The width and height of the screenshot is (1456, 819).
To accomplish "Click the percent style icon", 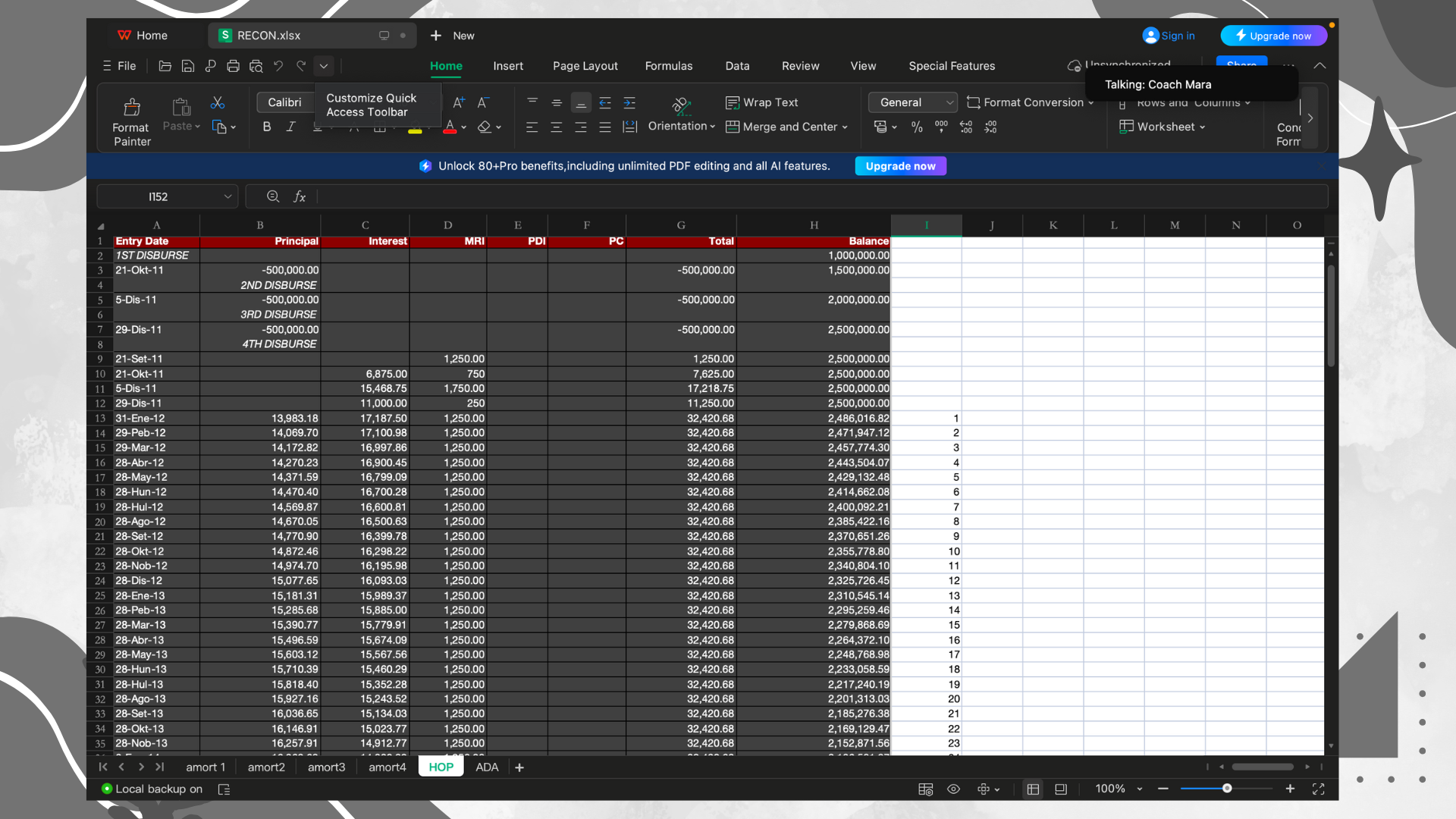I will click(917, 127).
